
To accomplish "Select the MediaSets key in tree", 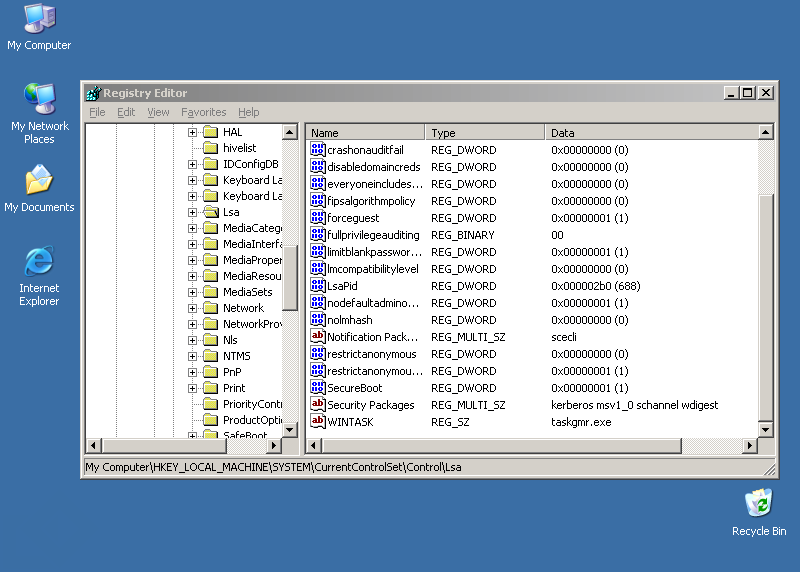I will click(247, 292).
